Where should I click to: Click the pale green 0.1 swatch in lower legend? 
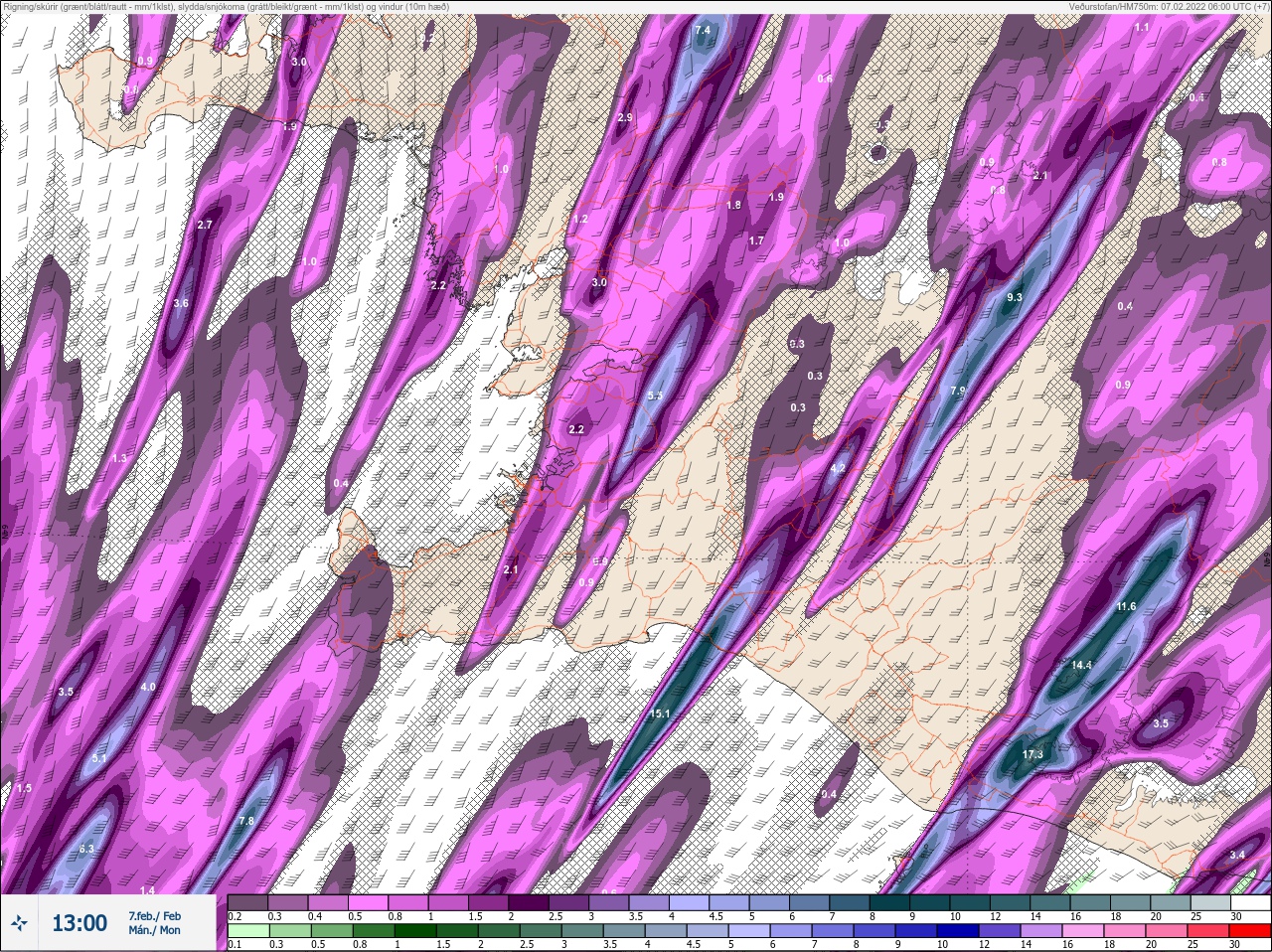pos(248,931)
